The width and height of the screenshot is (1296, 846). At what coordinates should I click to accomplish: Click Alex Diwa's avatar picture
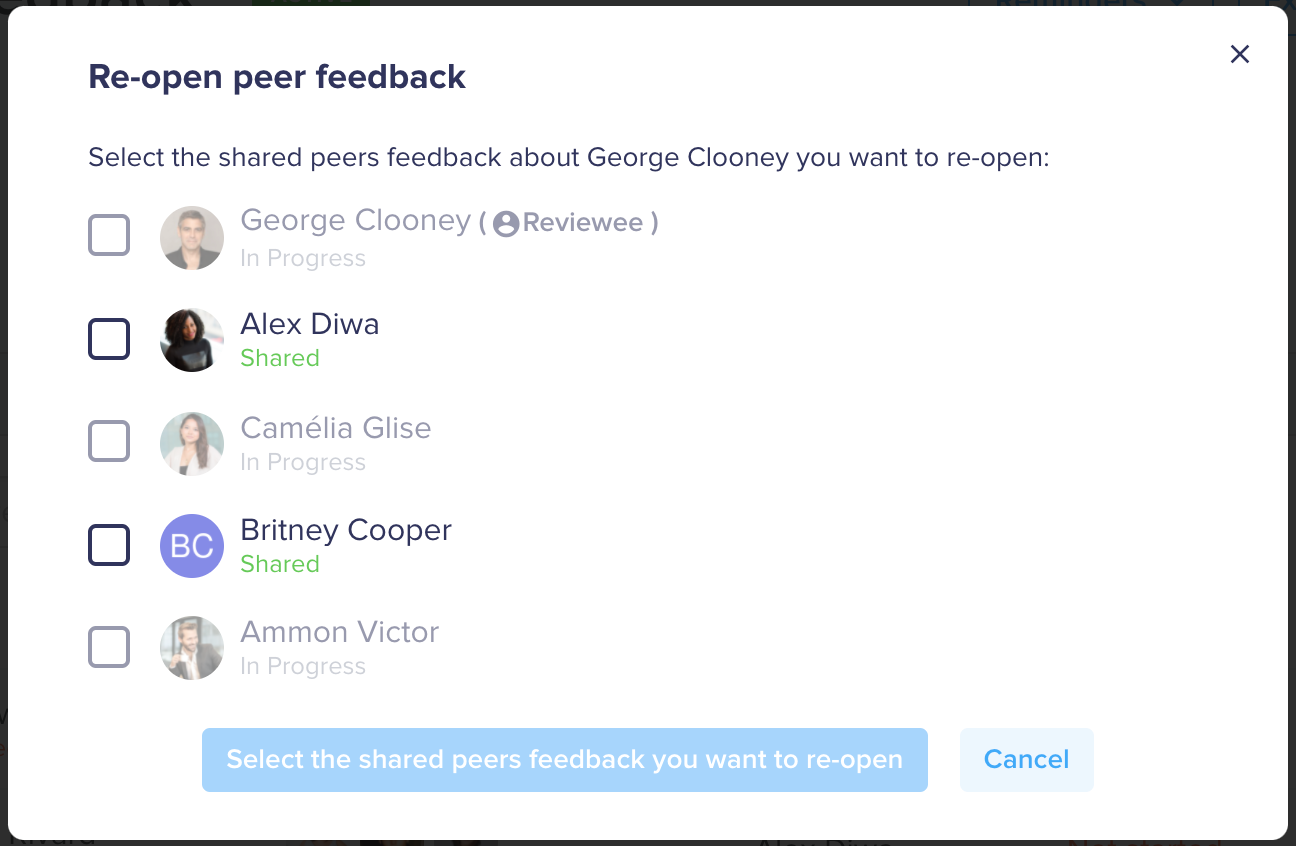tap(192, 340)
